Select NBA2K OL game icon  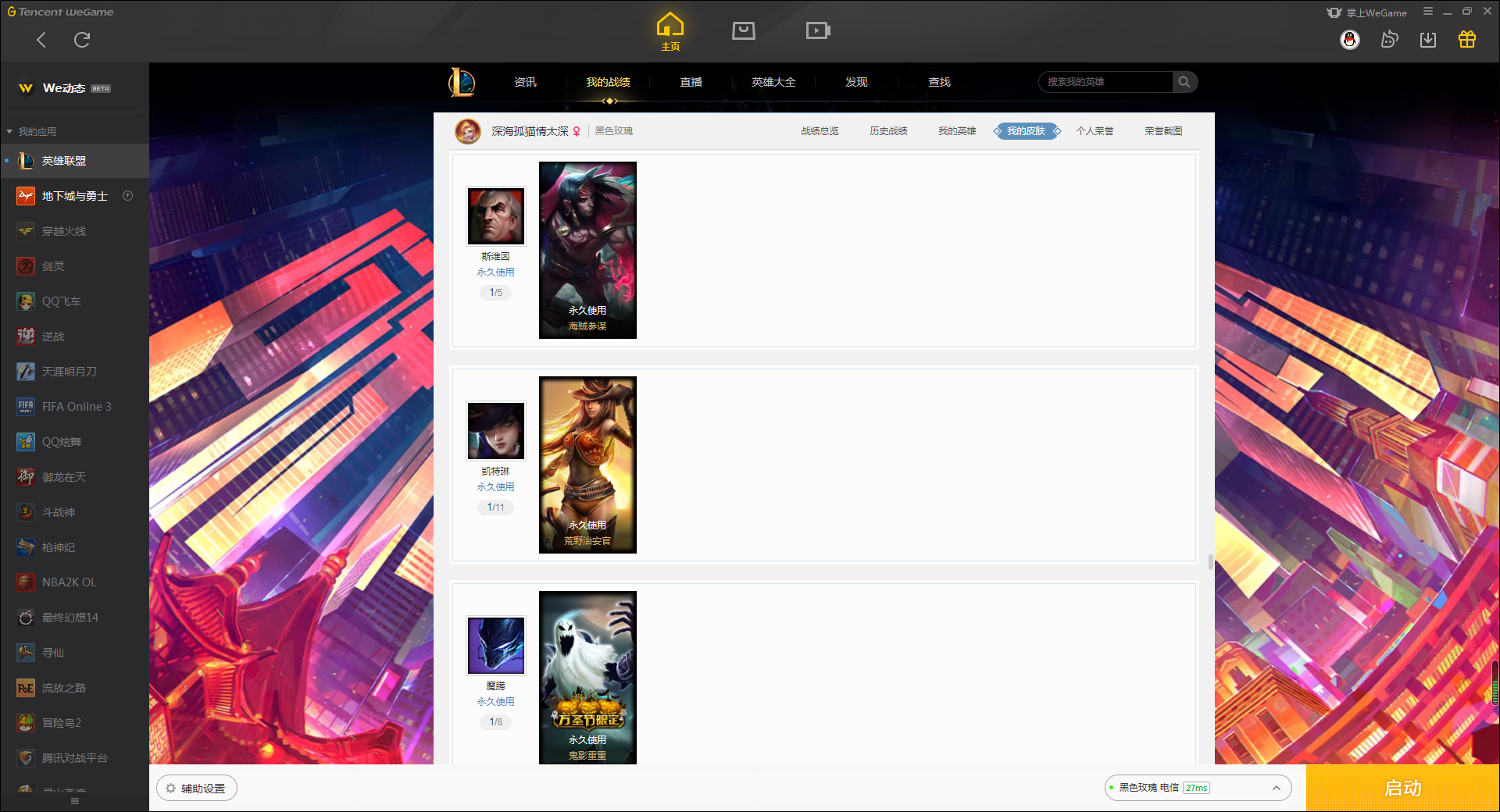pyautogui.click(x=26, y=582)
